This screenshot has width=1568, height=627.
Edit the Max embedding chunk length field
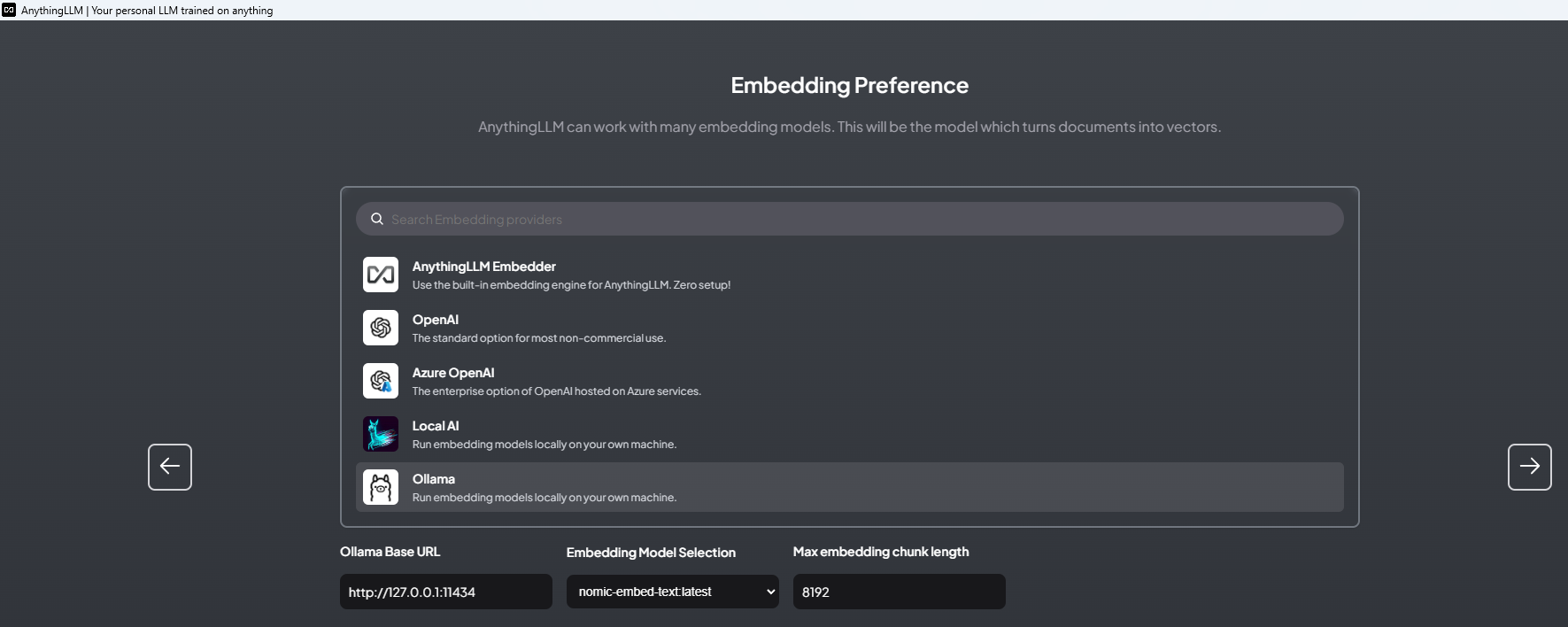(x=900, y=592)
